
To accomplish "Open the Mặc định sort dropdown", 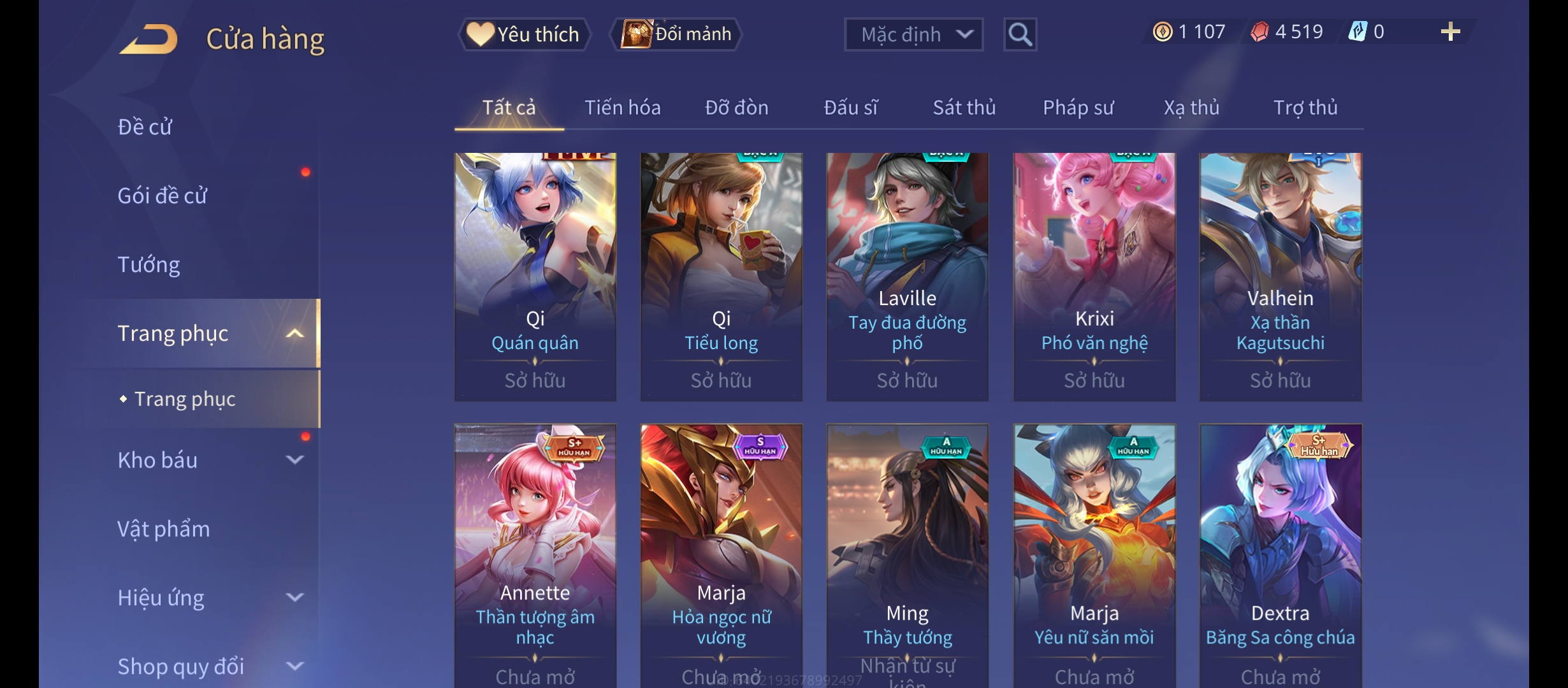I will (x=913, y=34).
